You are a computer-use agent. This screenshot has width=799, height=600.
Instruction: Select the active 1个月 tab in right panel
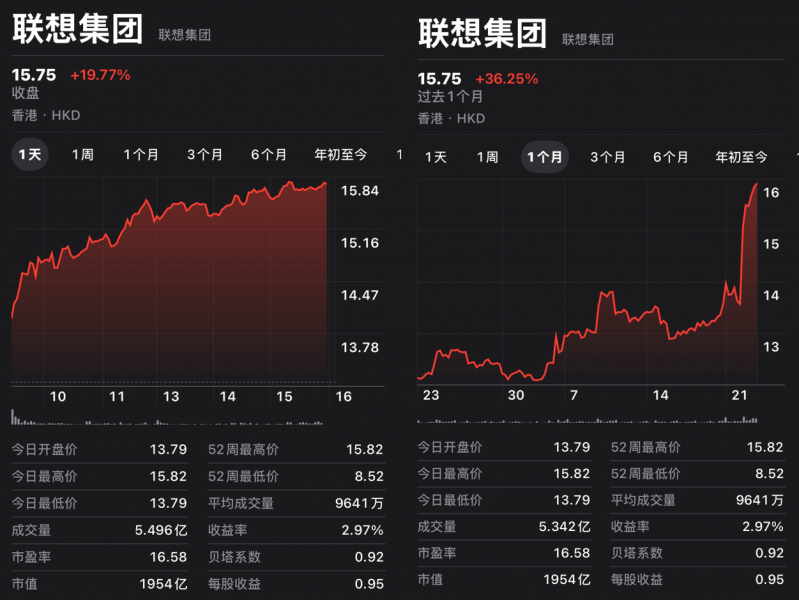click(x=545, y=157)
